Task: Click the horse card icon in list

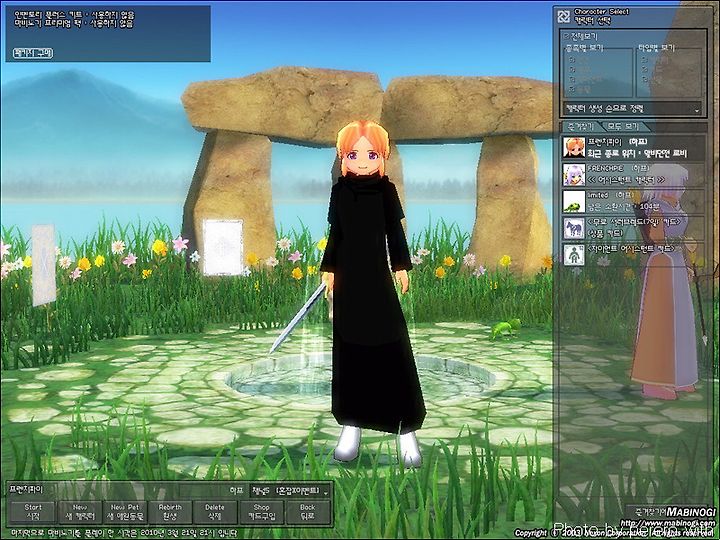Action: pos(574,228)
